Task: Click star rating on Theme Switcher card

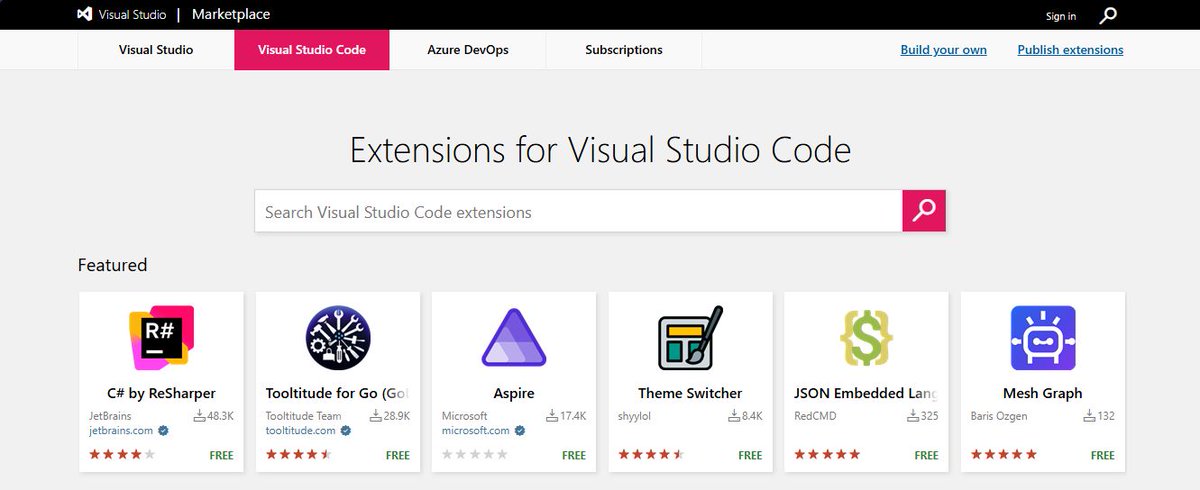Action: pos(651,454)
